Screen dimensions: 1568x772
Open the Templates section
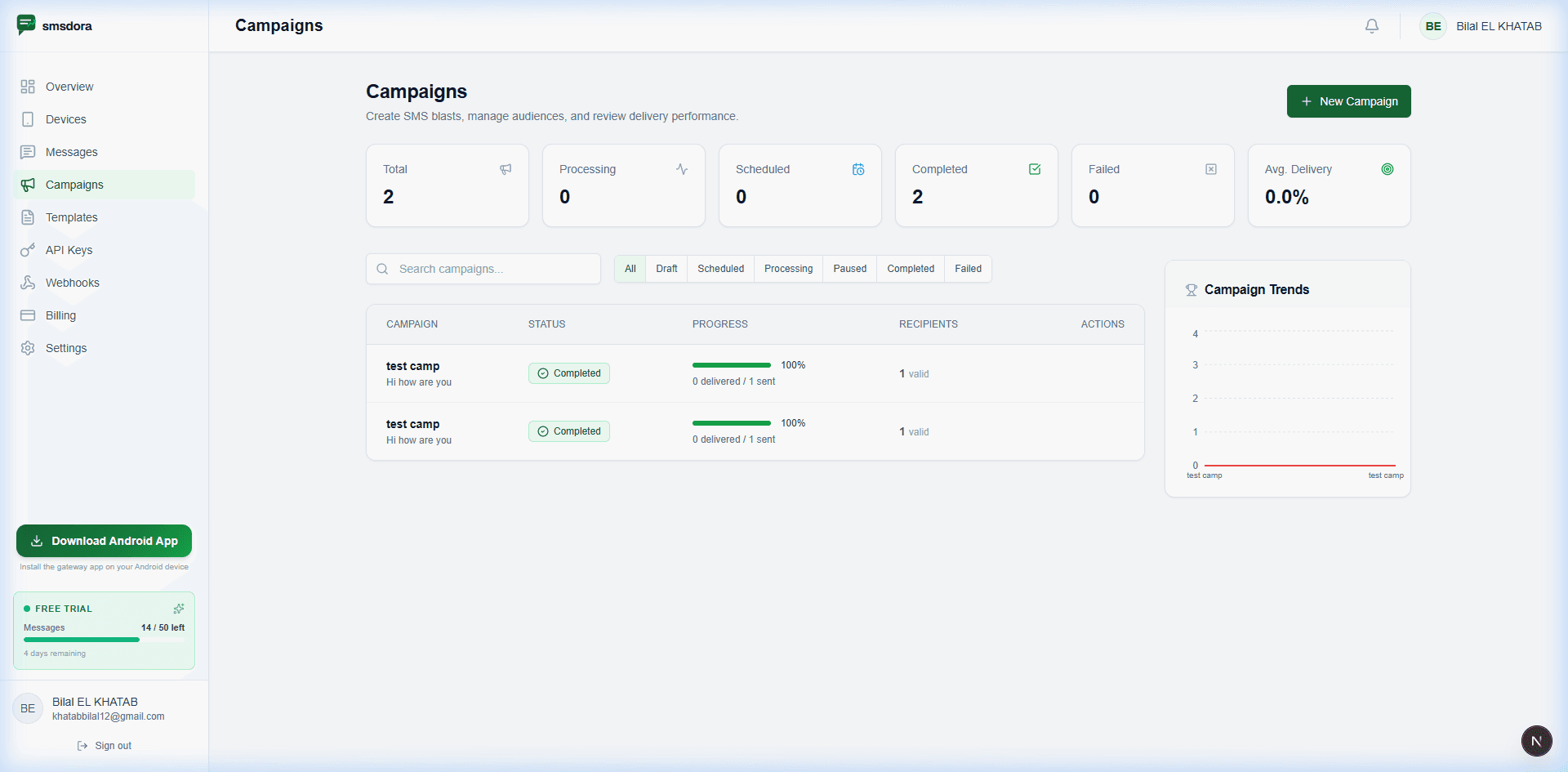69,217
